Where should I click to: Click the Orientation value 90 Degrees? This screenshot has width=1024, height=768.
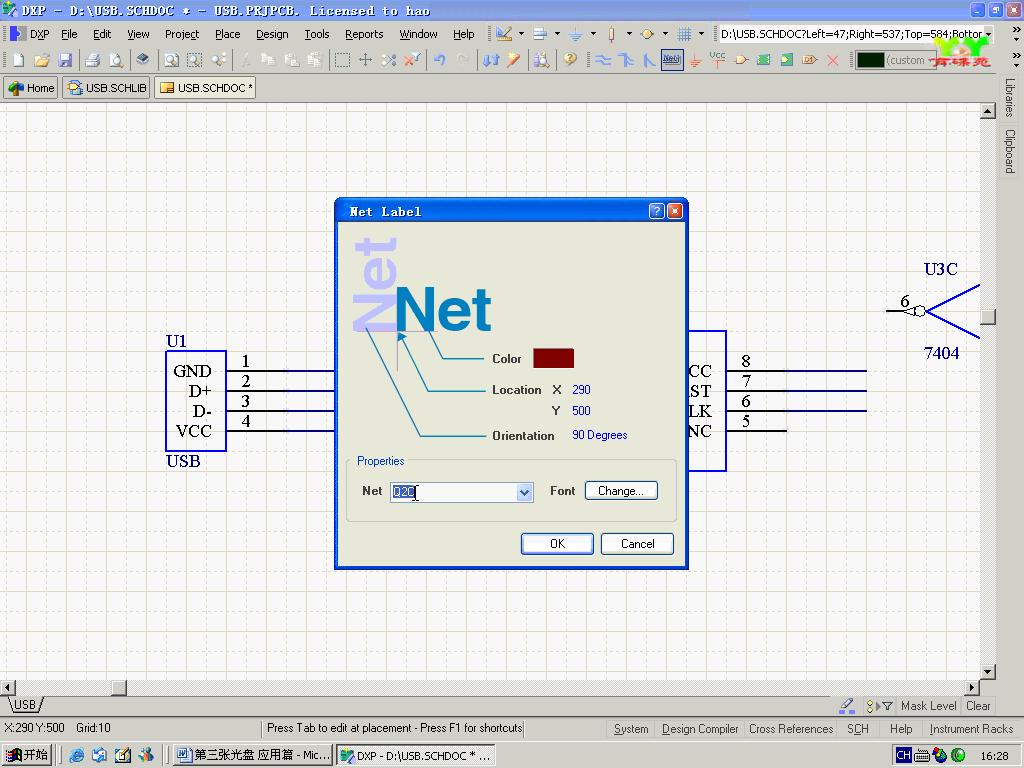click(x=600, y=435)
